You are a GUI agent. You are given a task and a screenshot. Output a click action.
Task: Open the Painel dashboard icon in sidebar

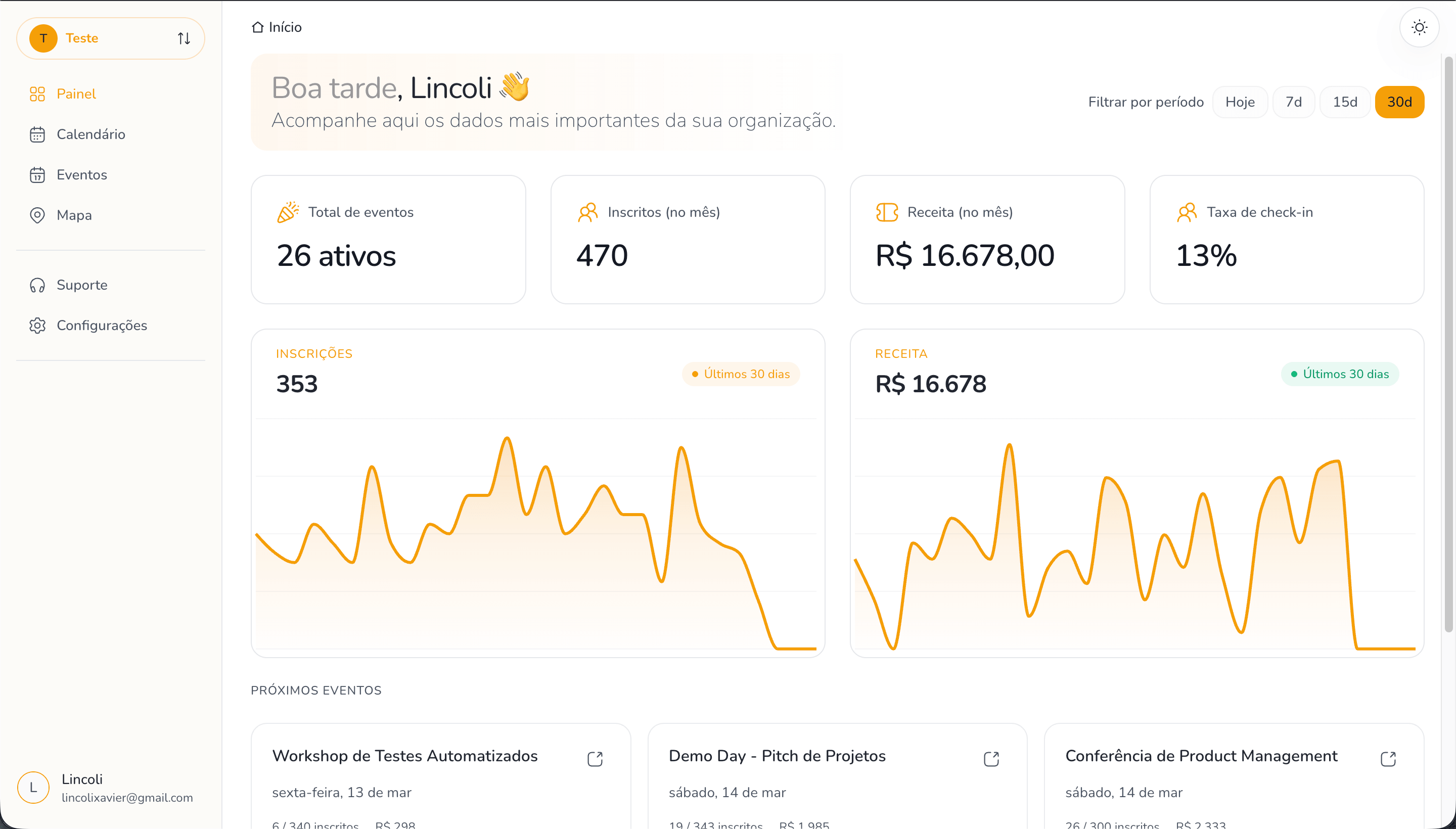(37, 94)
